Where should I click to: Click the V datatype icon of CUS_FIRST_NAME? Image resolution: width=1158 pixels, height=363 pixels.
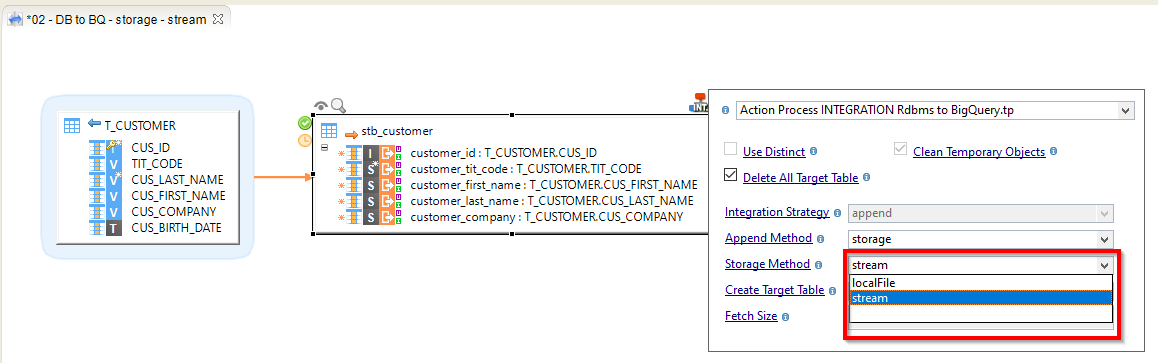tap(114, 196)
